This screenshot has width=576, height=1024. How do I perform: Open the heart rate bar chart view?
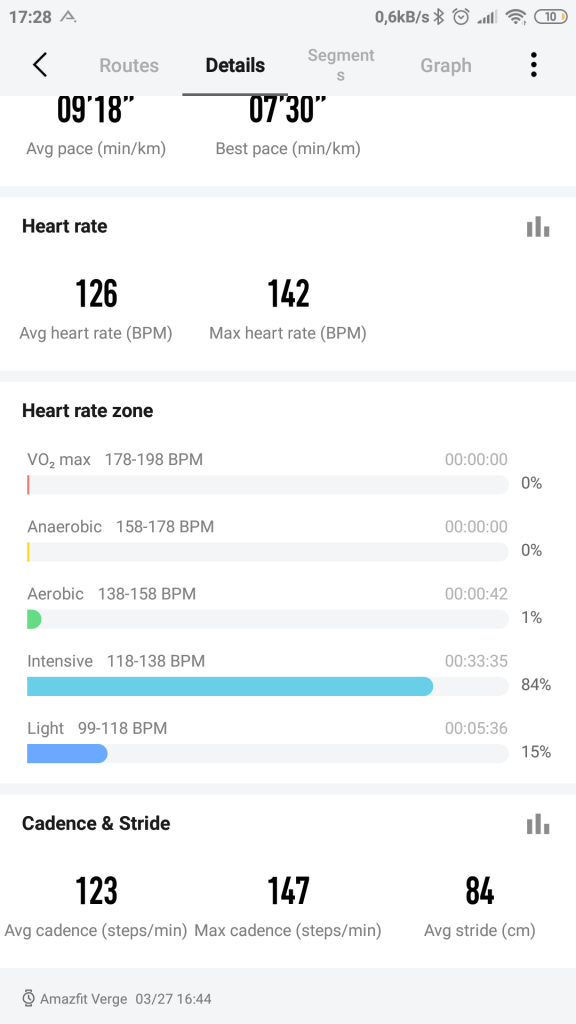[x=538, y=226]
